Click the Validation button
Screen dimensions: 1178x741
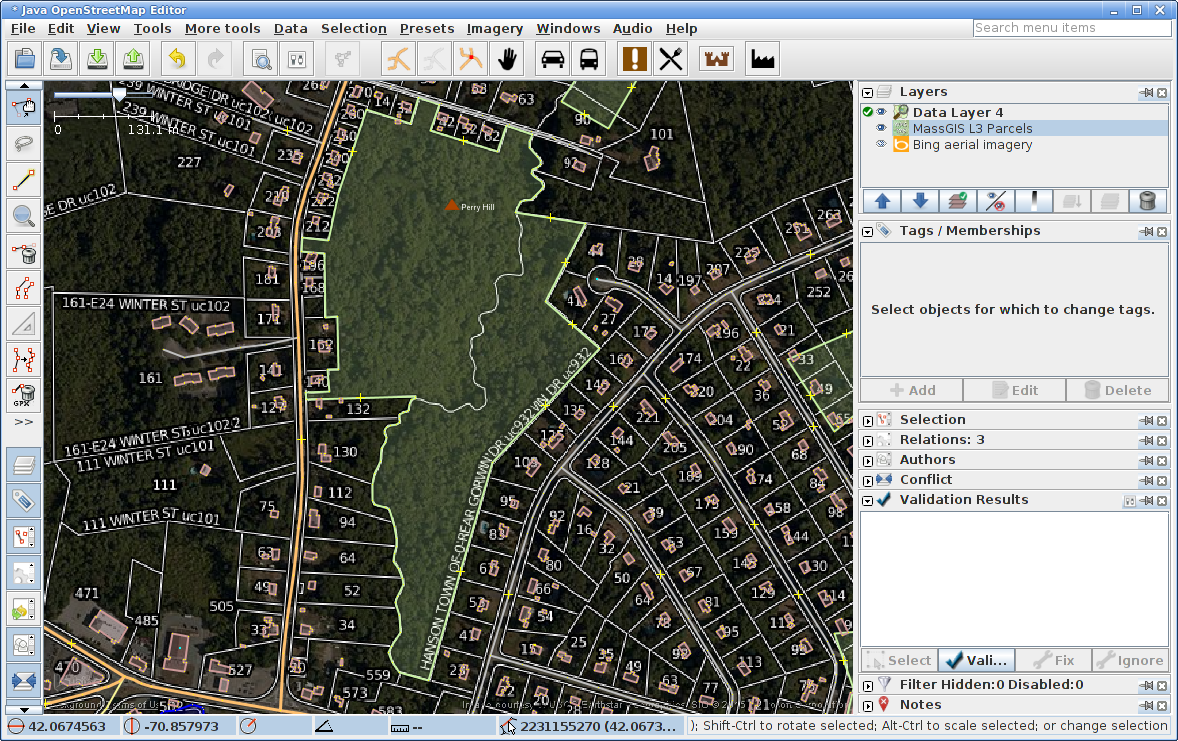pyautogui.click(x=976, y=660)
